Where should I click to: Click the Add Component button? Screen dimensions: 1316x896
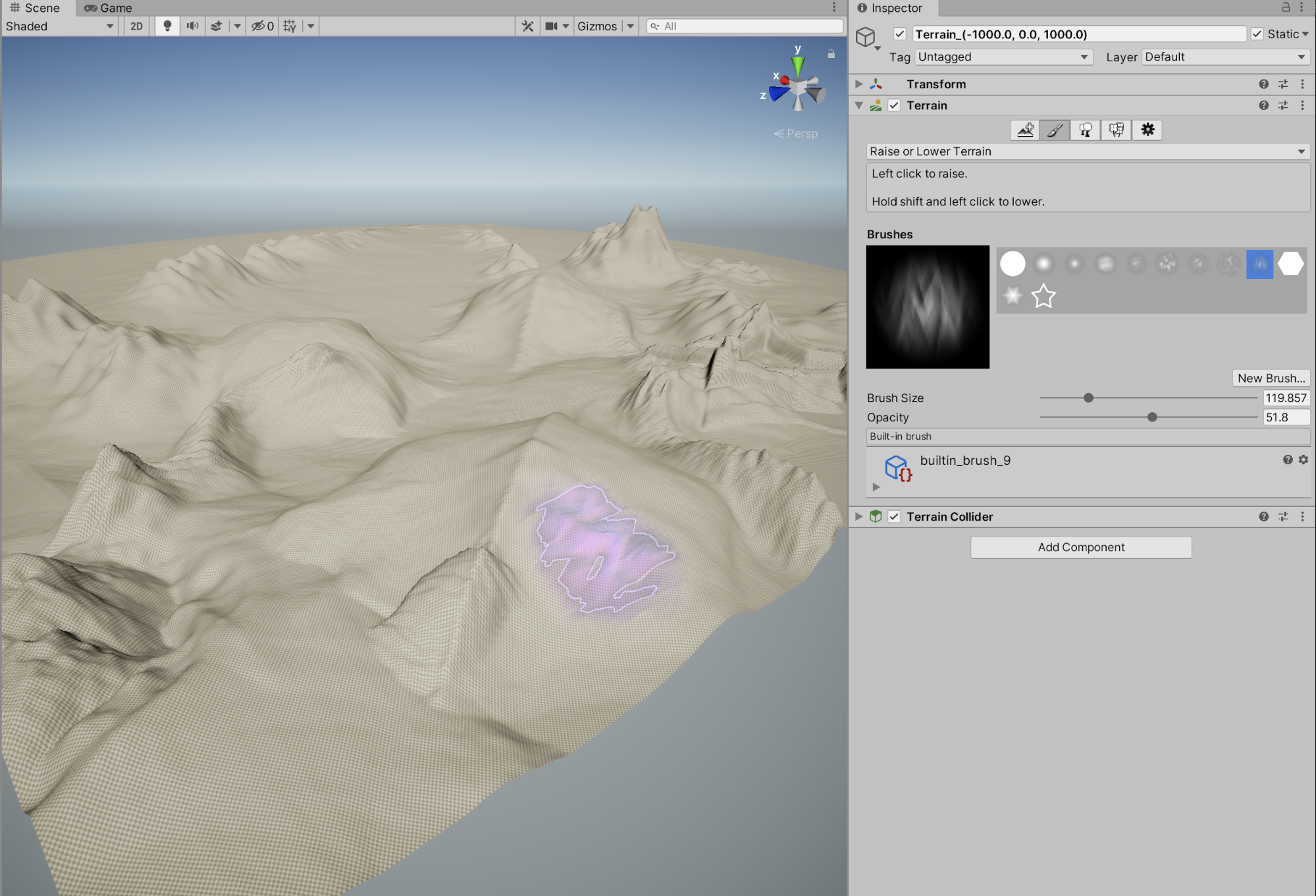1080,547
